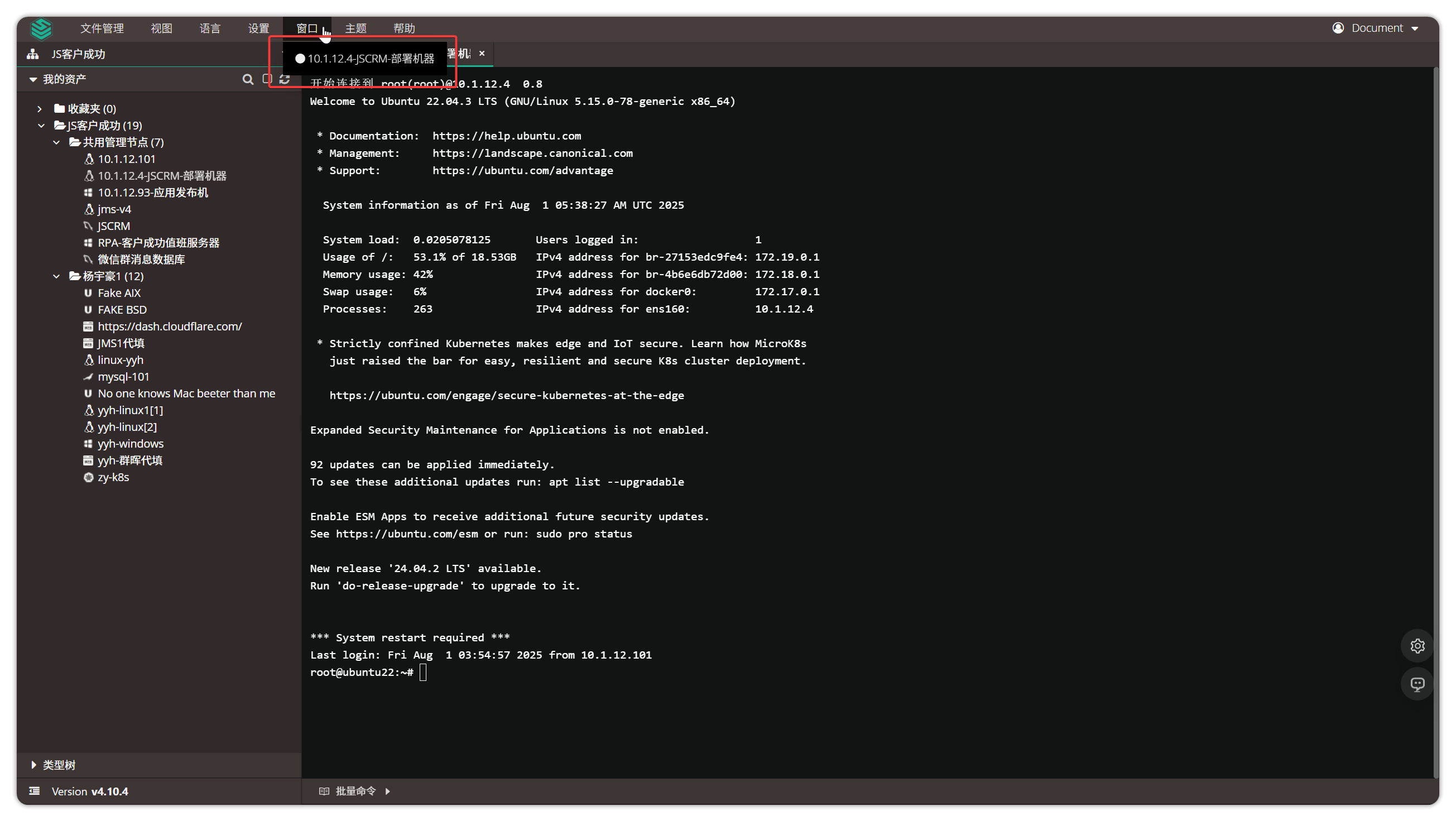Expand the 类型树 section

(34, 765)
